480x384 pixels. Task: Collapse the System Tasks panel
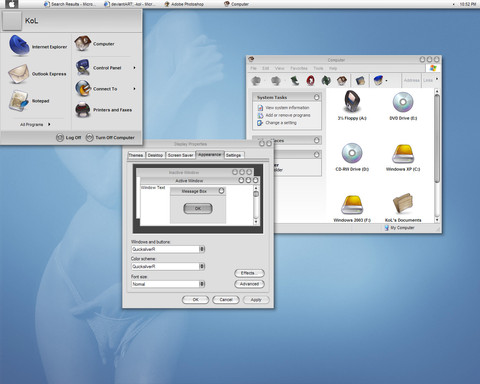click(316, 97)
